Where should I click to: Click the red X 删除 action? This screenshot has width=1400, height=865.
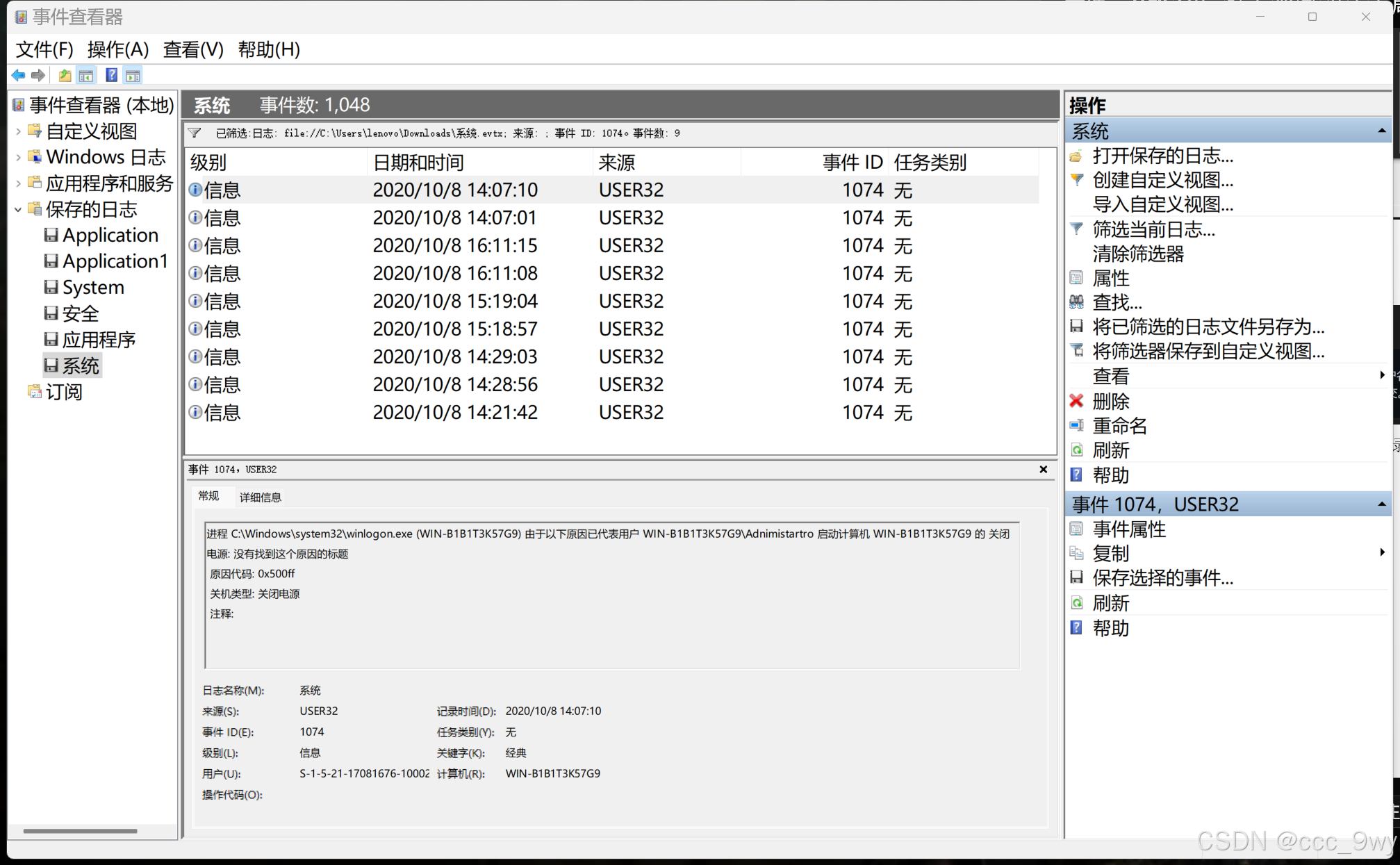pos(1110,401)
